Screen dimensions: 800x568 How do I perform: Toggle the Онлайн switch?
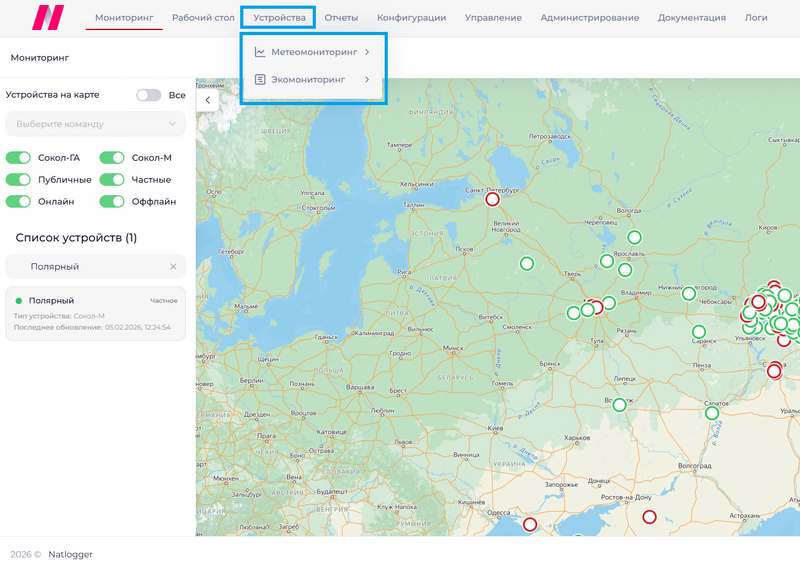[x=18, y=202]
